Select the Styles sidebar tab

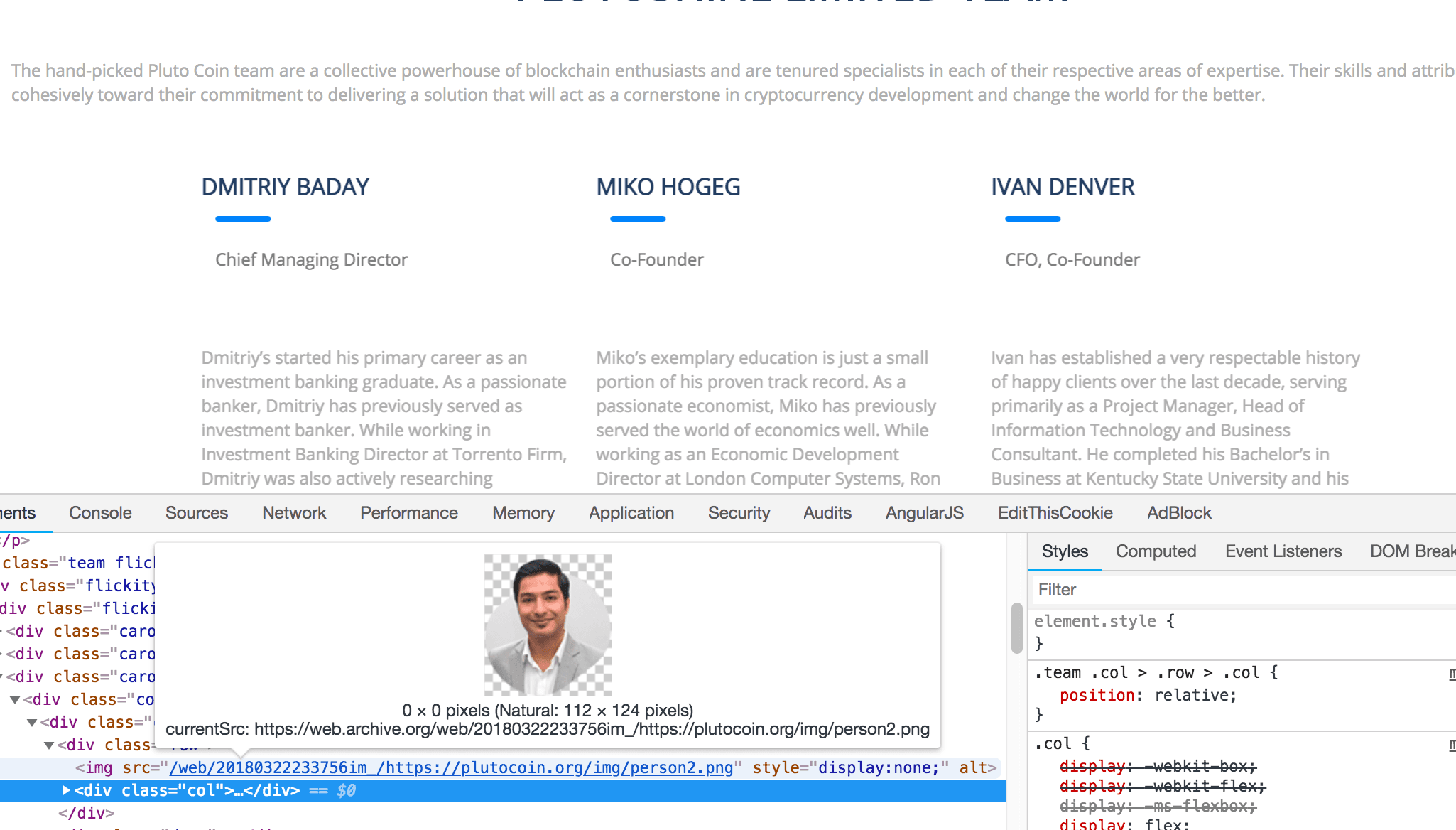(x=1065, y=551)
